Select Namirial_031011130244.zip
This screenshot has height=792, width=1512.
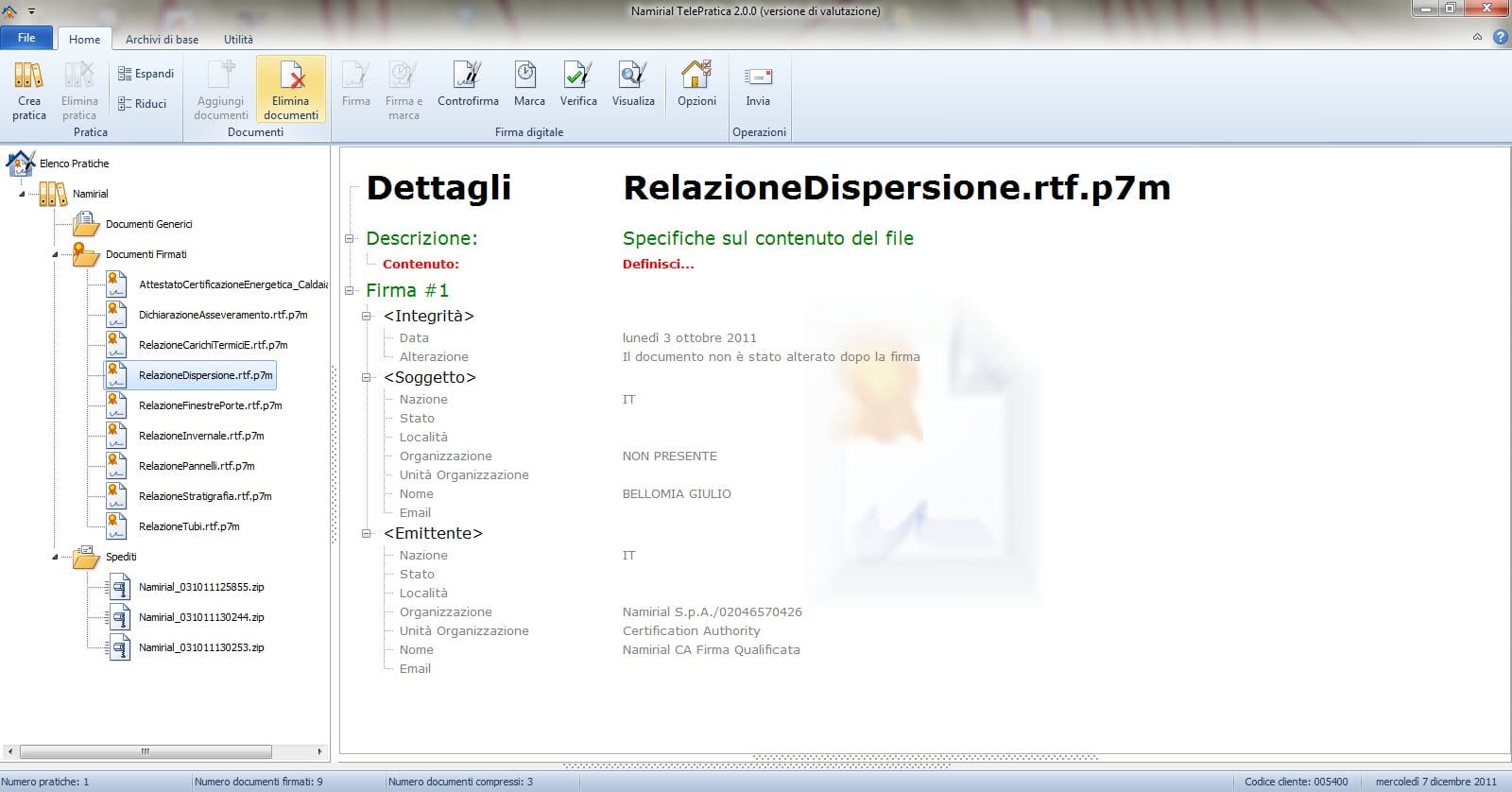(x=201, y=617)
